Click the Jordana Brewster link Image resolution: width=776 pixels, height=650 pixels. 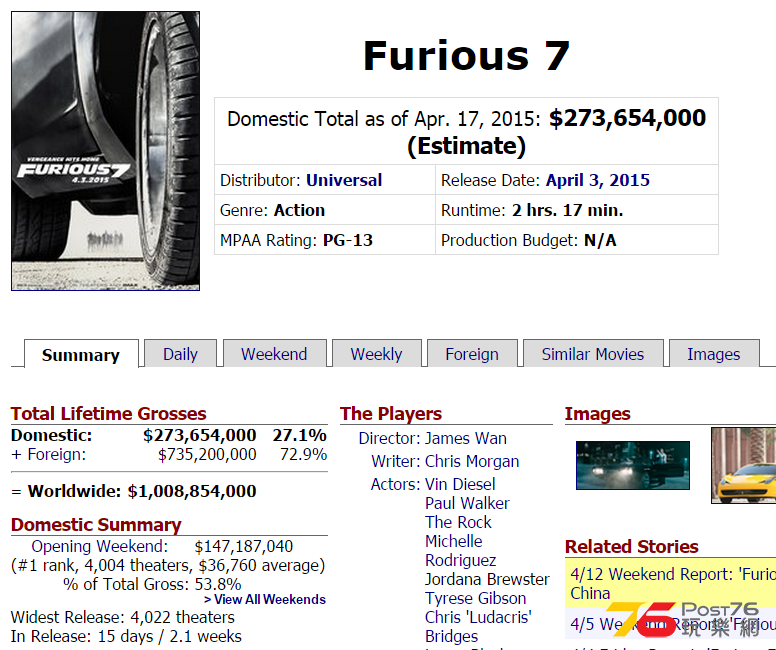[487, 579]
